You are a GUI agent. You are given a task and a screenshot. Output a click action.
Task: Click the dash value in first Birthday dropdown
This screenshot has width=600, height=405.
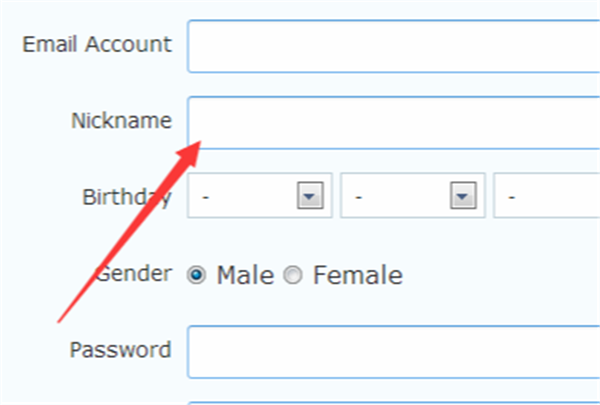pyautogui.click(x=206, y=195)
